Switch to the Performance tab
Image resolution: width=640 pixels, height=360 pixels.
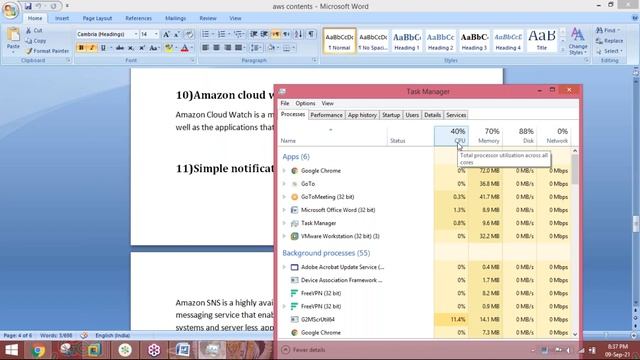pos(327,115)
